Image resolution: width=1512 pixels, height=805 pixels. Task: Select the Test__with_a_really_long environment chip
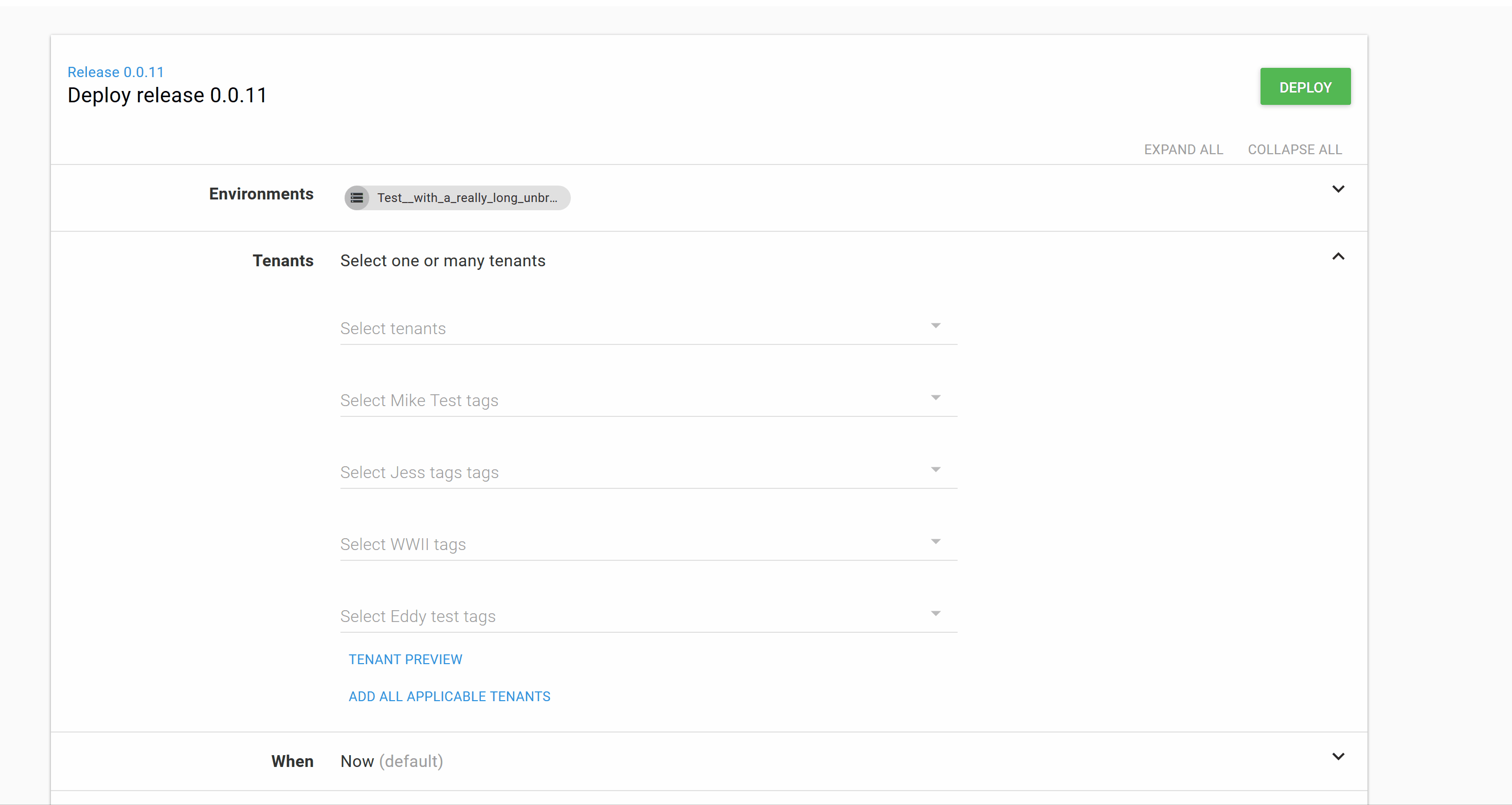click(x=464, y=198)
